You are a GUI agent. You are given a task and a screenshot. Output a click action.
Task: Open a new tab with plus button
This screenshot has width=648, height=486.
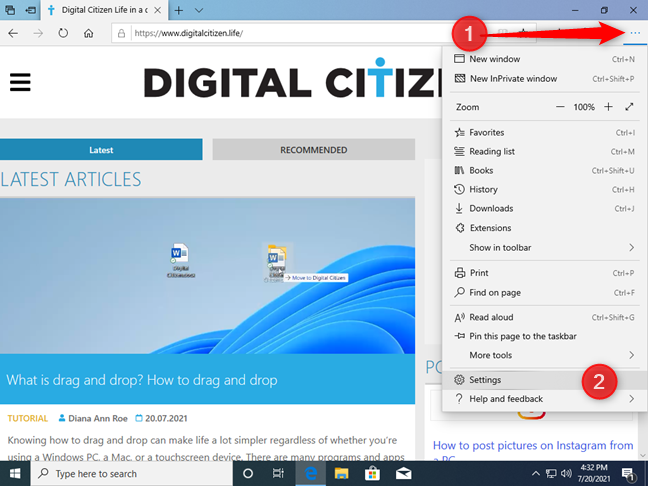point(179,10)
